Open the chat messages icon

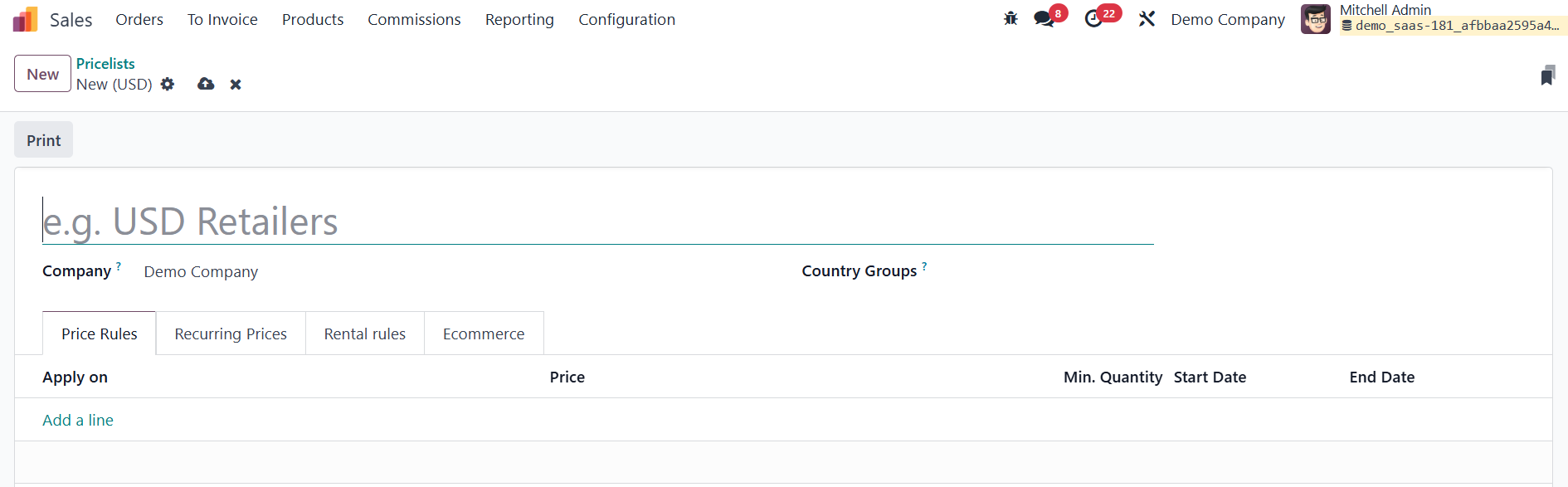pos(1044,19)
